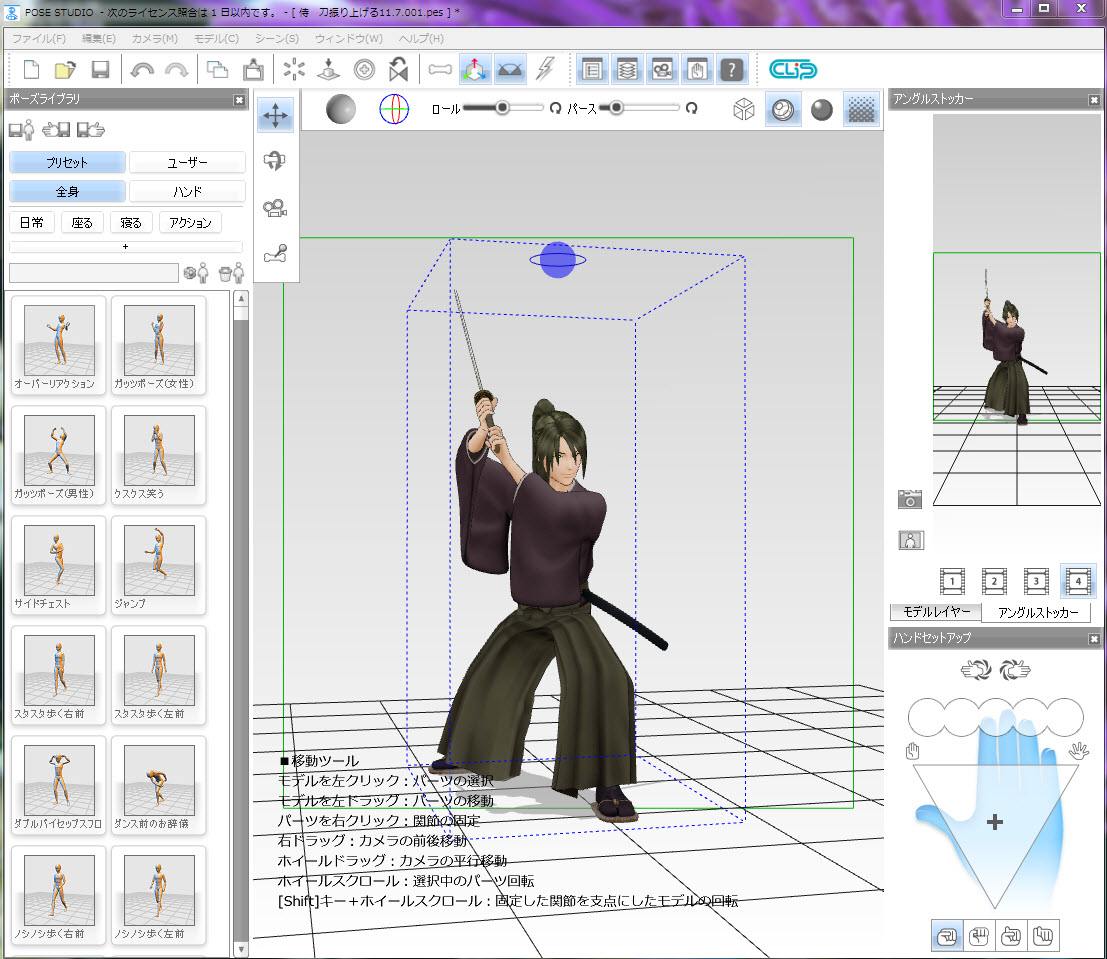The image size is (1107, 959).
Task: Click the camera capture icon in angle stocker
Action: (910, 499)
